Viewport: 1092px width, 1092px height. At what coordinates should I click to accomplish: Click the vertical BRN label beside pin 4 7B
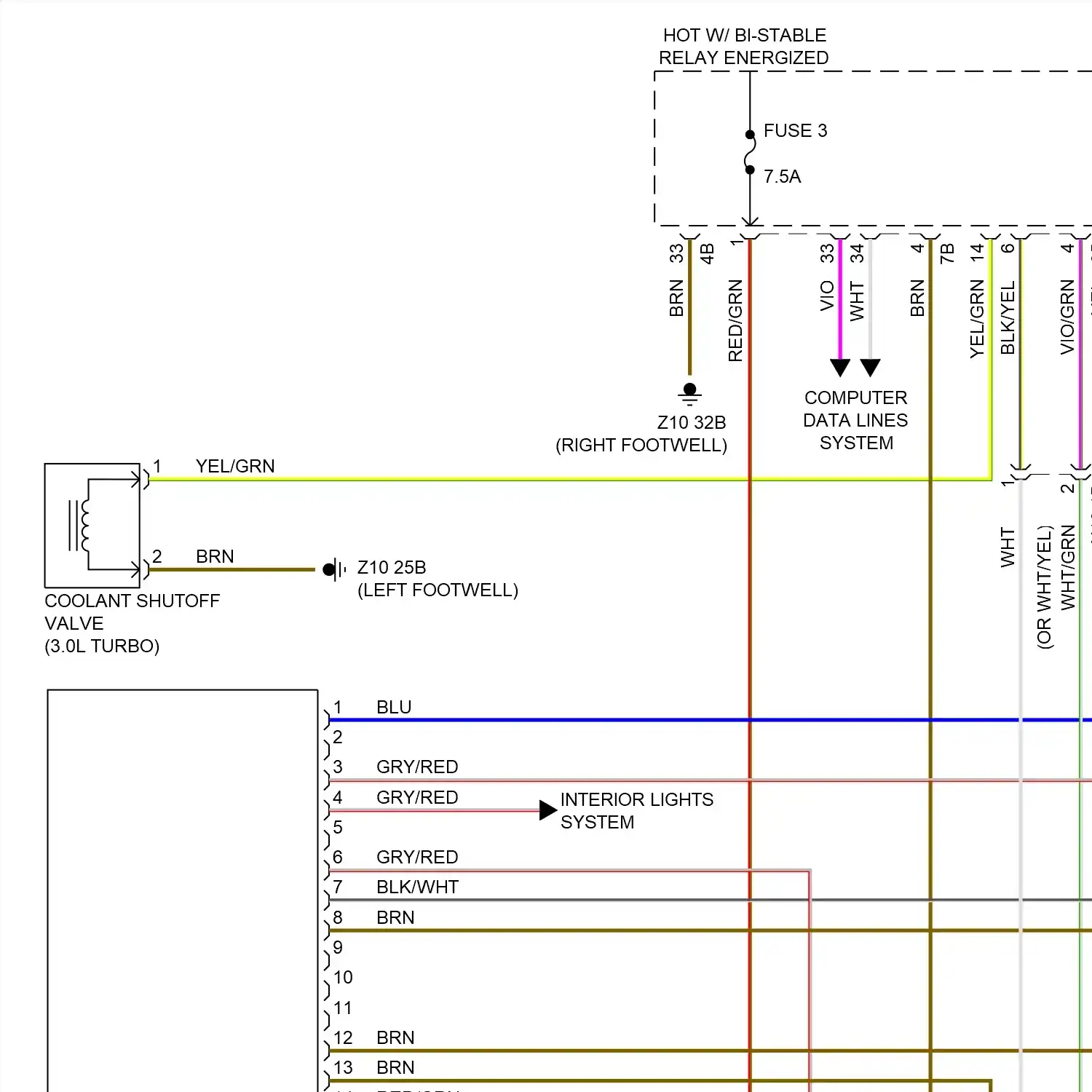[x=917, y=298]
